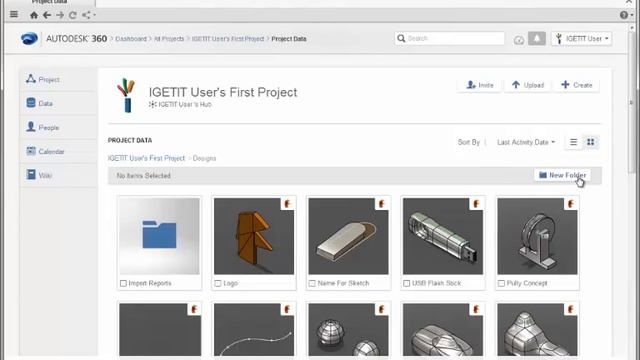Screen dimensions: 640x360
Task: Click the Create button
Action: pyautogui.click(x=576, y=85)
